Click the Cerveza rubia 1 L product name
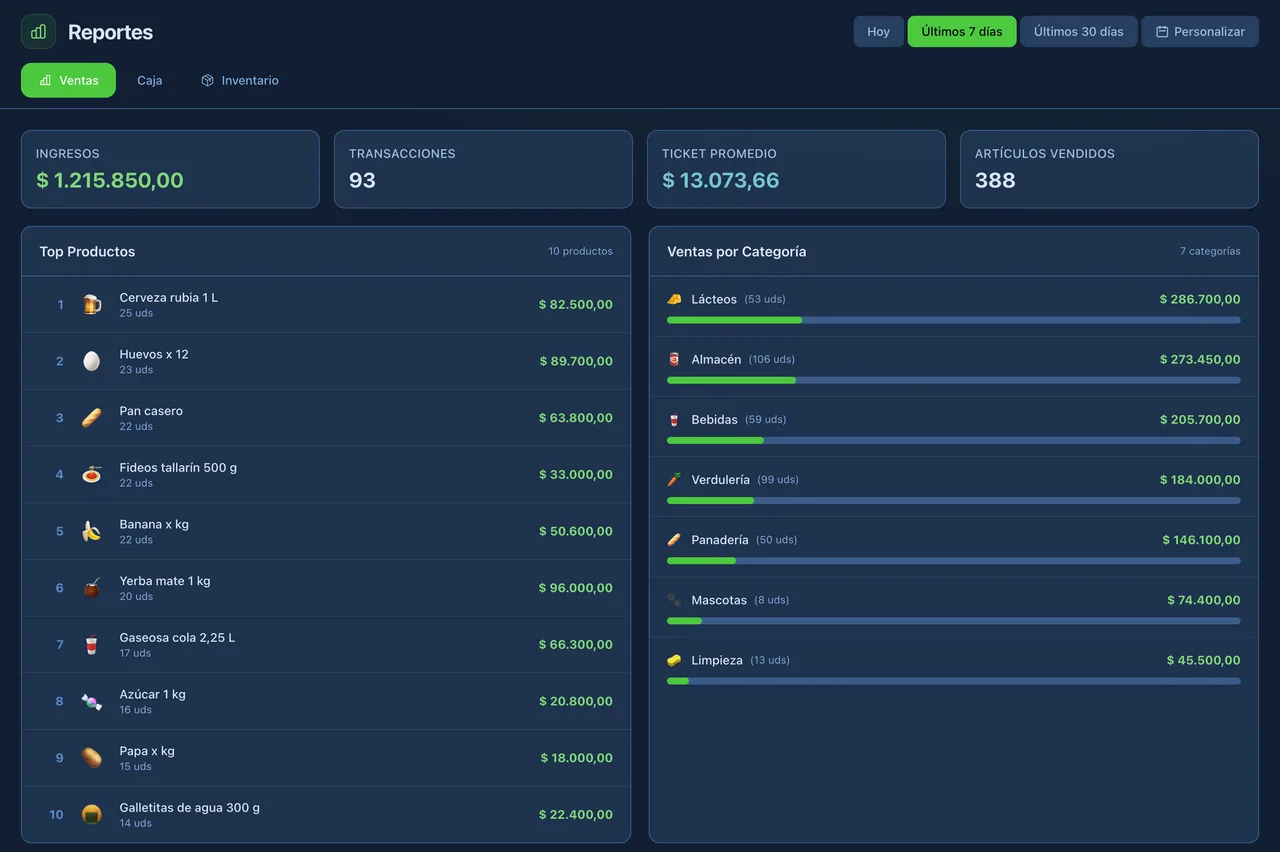 pyautogui.click(x=168, y=297)
